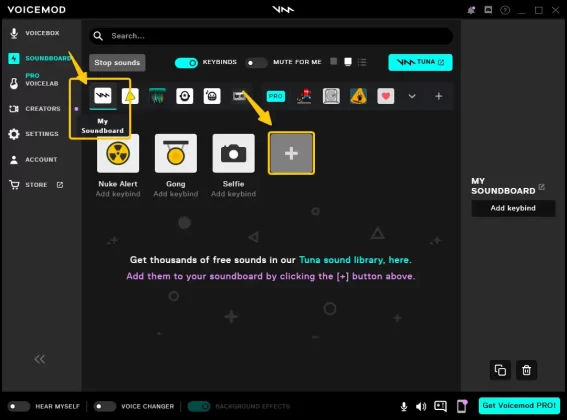Open the messages icon in title bar
The image size is (567, 420).
pyautogui.click(x=488, y=10)
